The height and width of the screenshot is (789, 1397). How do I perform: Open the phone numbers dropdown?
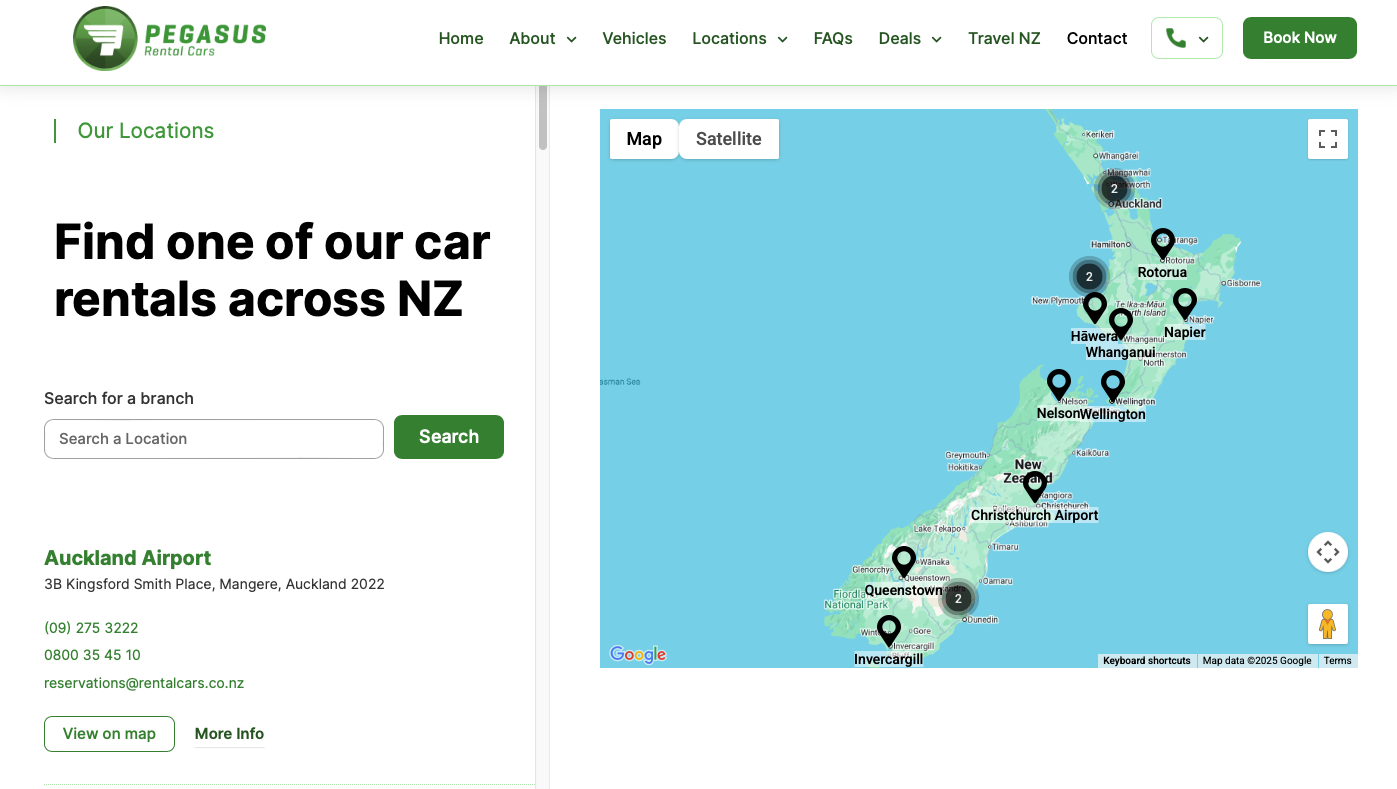(1187, 38)
